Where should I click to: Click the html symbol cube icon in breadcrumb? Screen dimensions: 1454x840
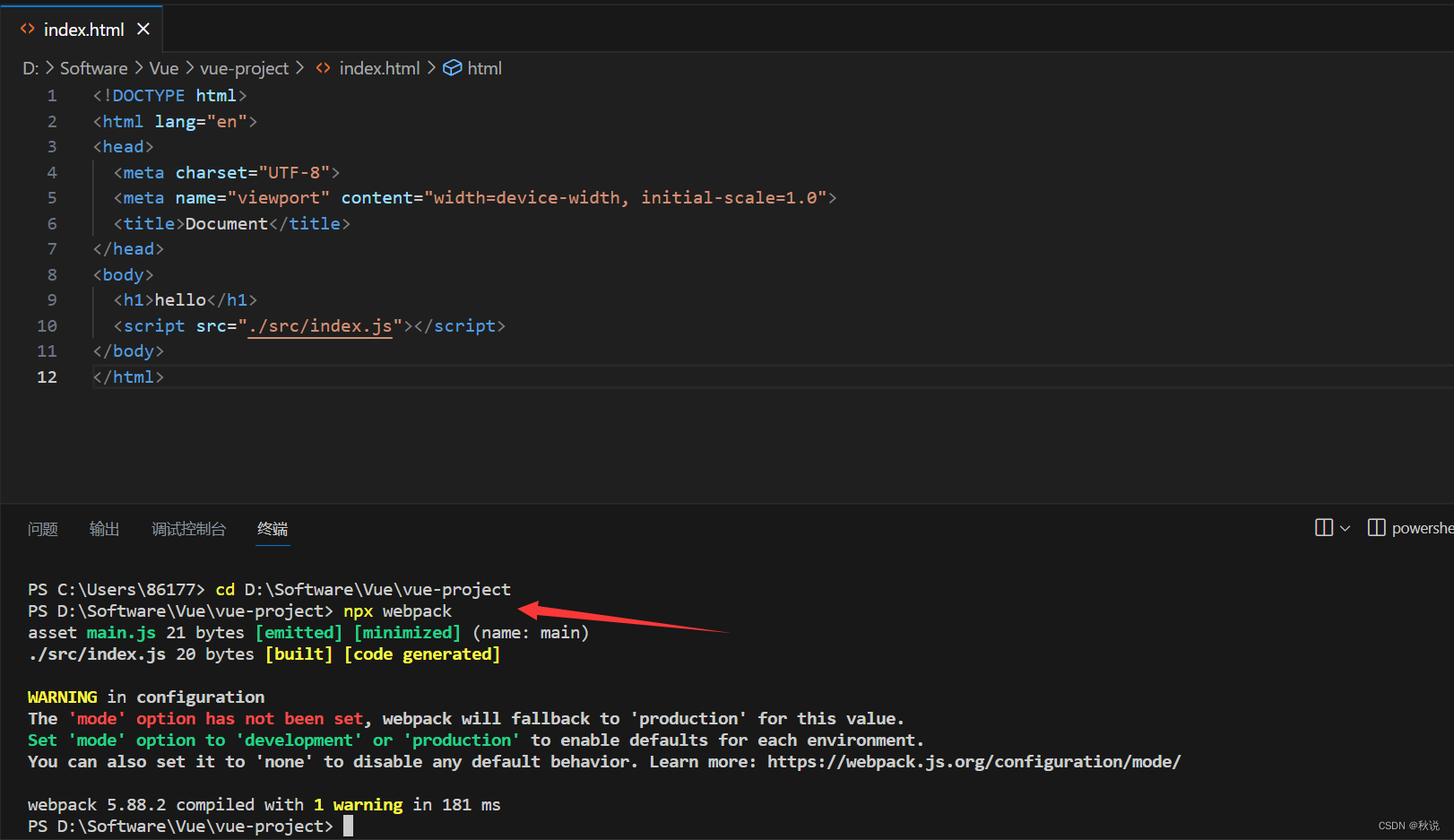pyautogui.click(x=453, y=68)
